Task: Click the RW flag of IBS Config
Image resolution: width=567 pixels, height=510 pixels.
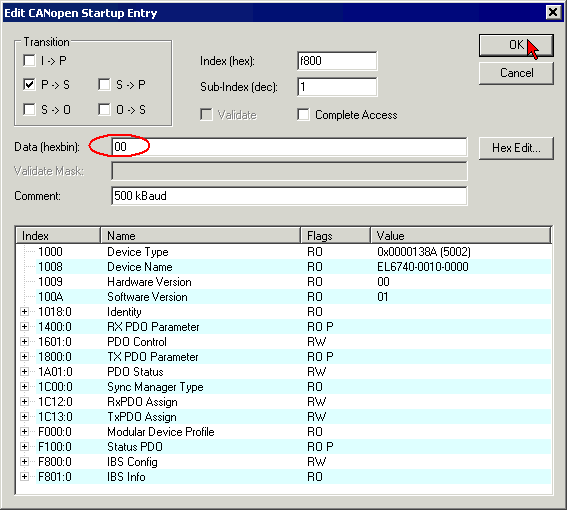Action: coord(316,462)
